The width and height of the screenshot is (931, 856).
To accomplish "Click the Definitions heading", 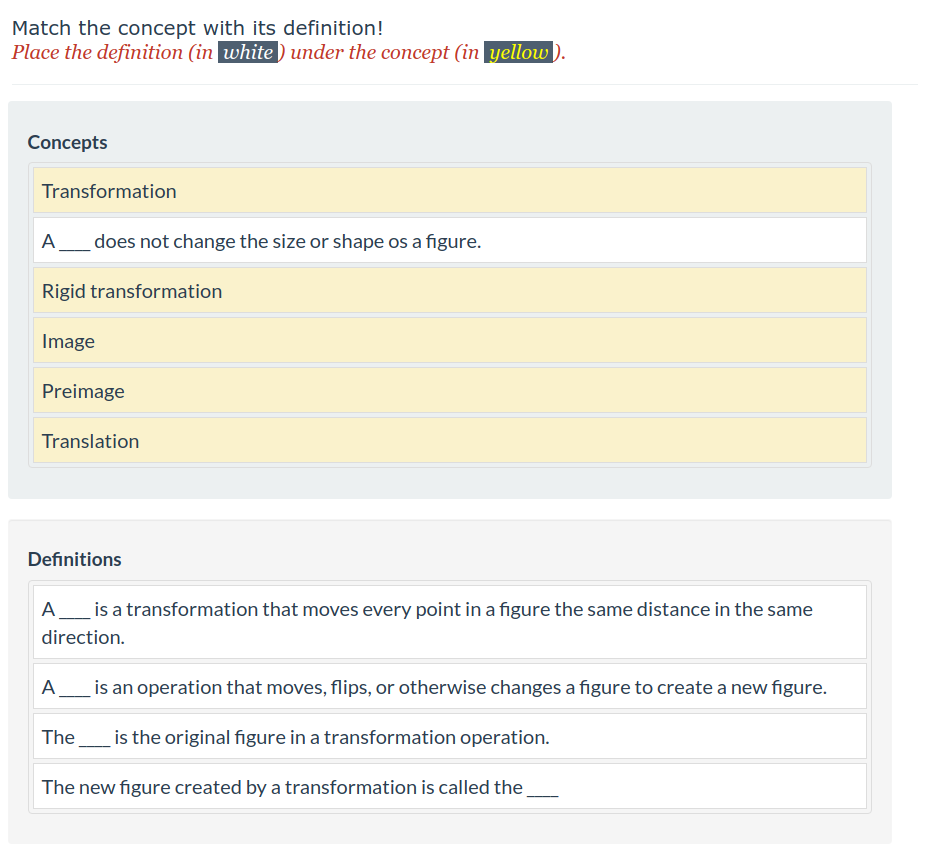I will [75, 559].
